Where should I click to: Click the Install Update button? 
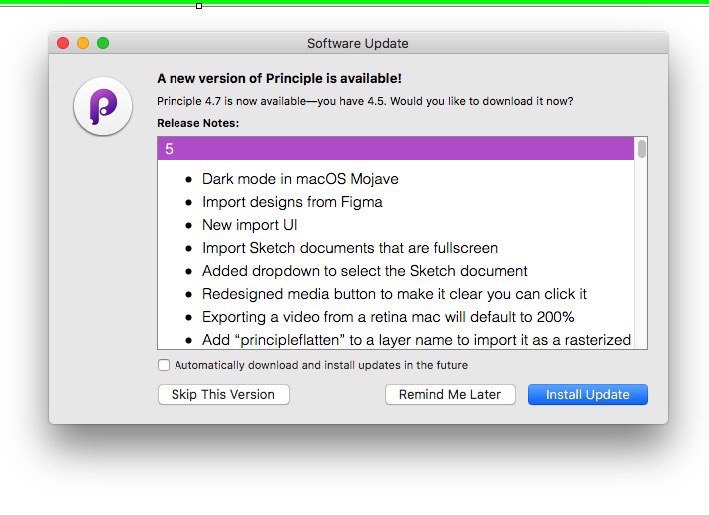click(x=587, y=394)
